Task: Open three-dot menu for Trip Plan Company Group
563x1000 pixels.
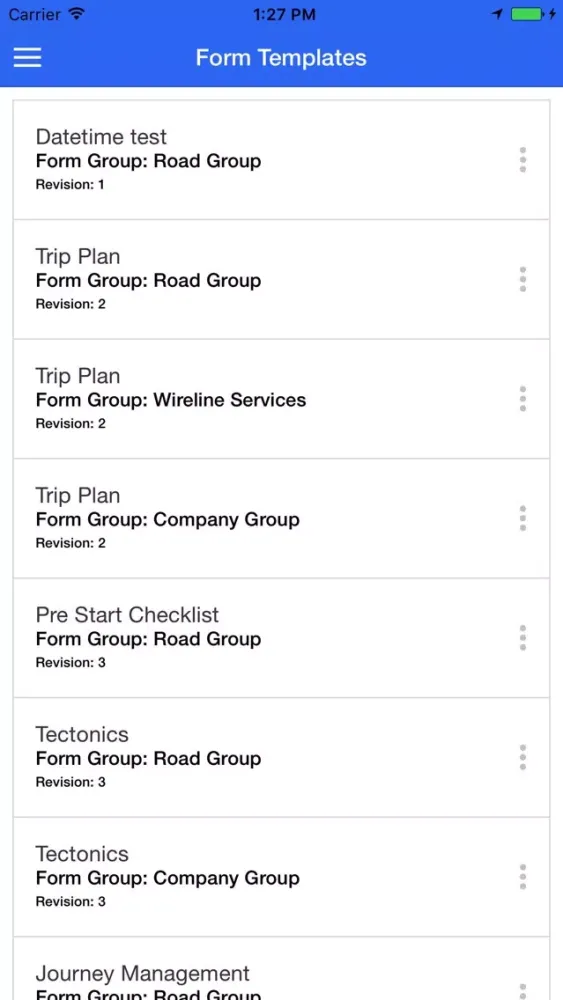Action: point(523,518)
